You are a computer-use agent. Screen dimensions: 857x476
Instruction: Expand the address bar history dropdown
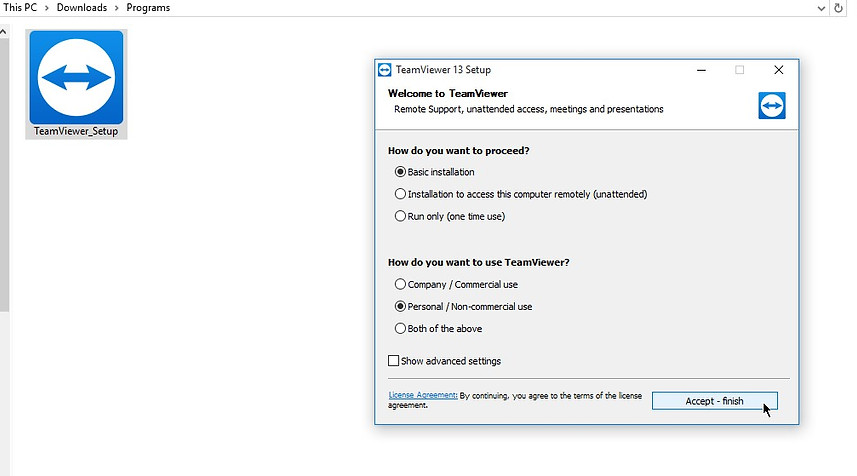pos(821,8)
